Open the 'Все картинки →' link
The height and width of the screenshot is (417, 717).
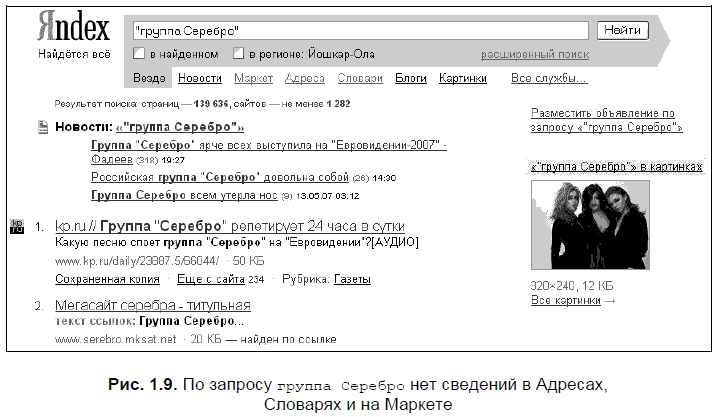(573, 300)
